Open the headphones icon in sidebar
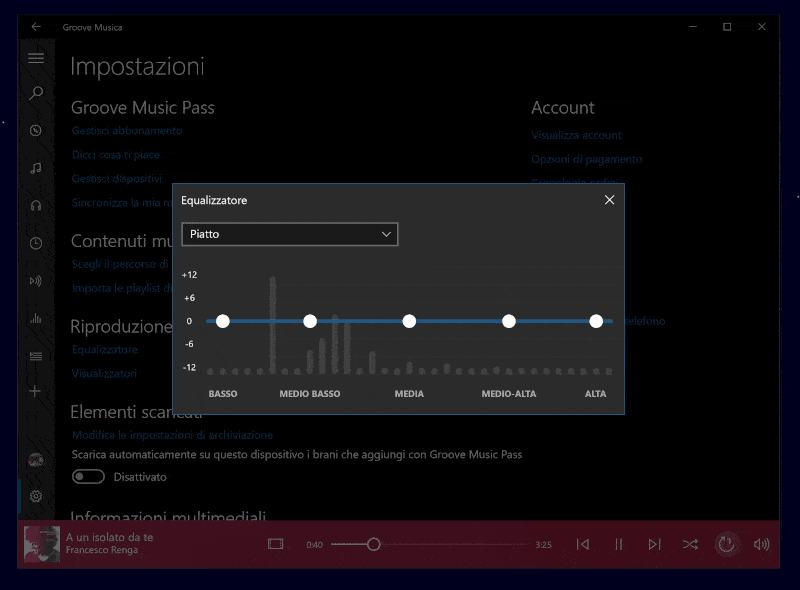Viewport: 800px width, 590px height. pos(36,206)
